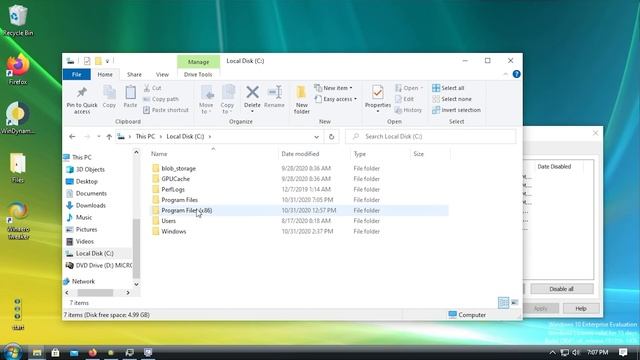Open Firefox from the taskbar
Image resolution: width=640 pixels, height=360 pixels.
point(93,352)
